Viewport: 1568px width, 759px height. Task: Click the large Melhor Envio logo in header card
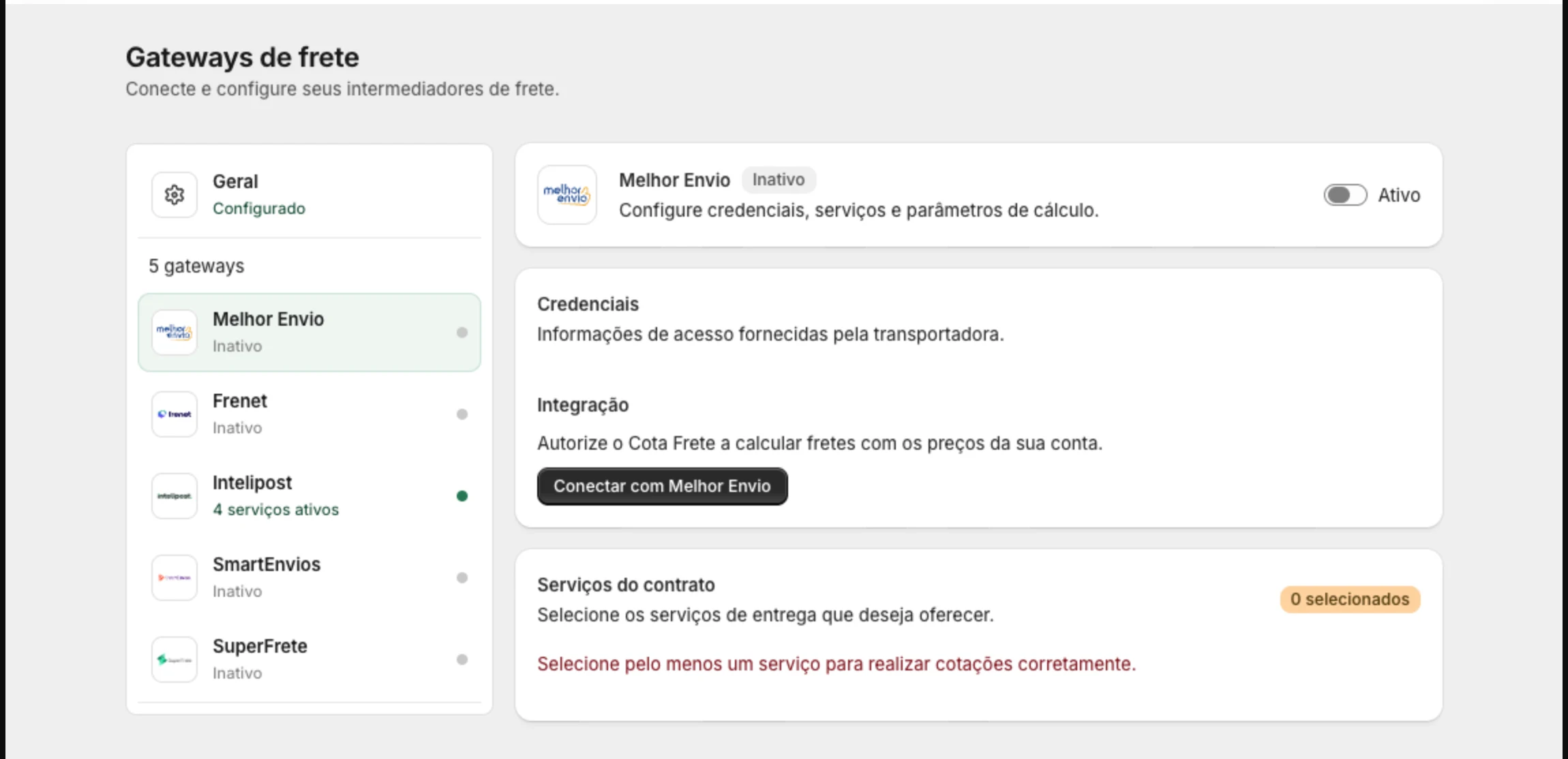pos(567,195)
